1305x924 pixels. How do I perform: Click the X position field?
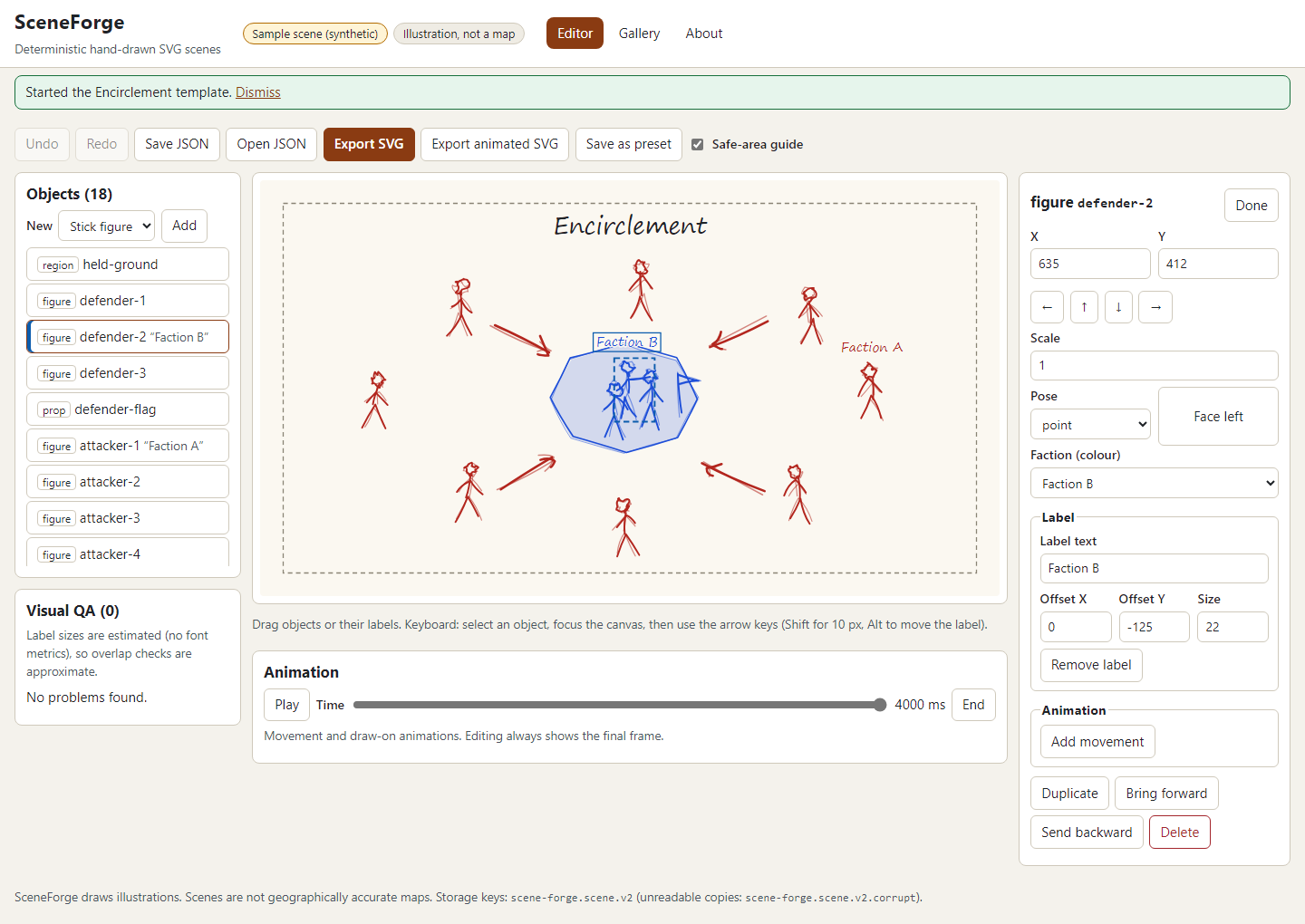click(1090, 264)
